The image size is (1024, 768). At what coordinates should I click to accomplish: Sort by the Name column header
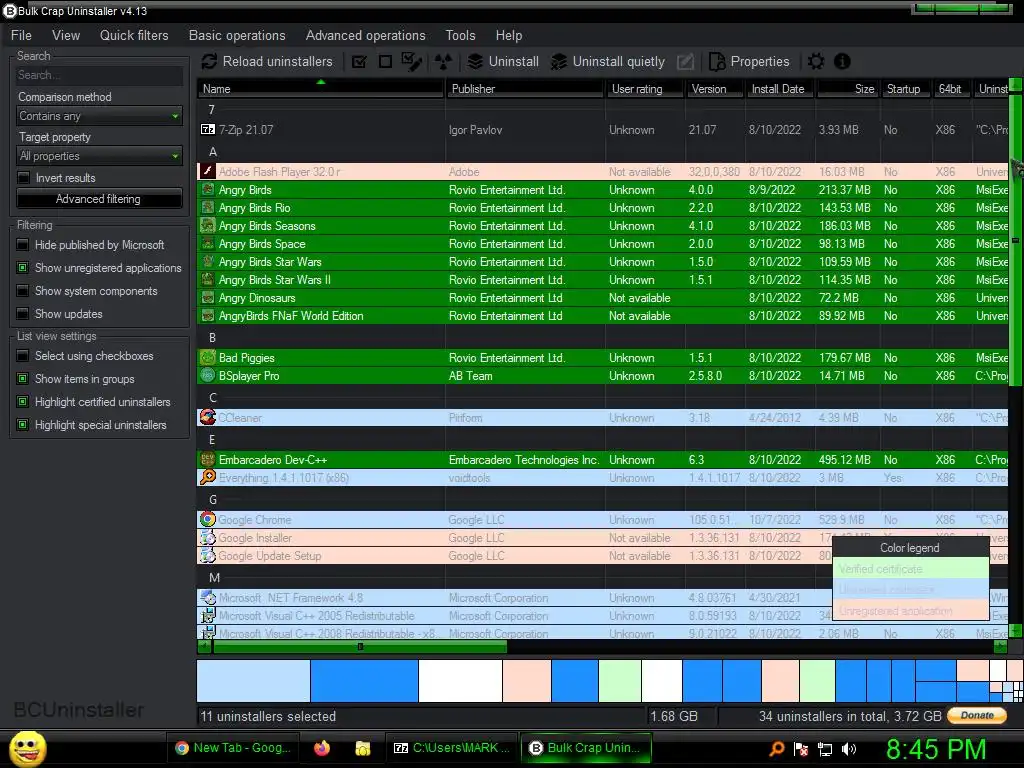click(321, 89)
